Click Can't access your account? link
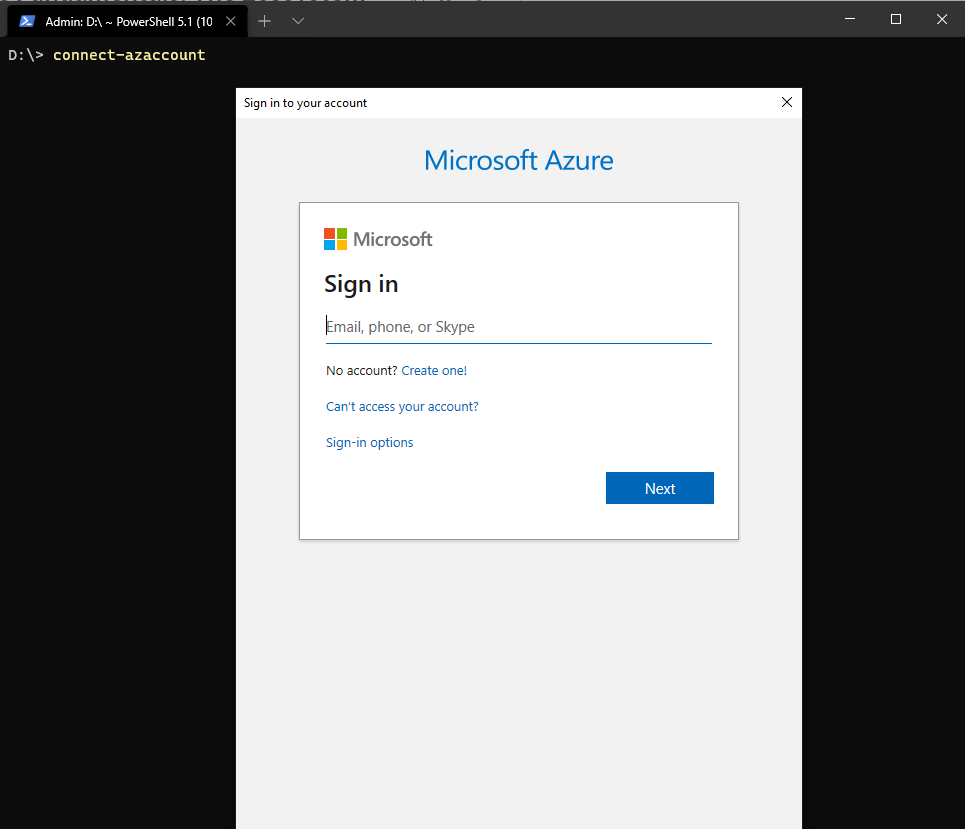The height and width of the screenshot is (829, 965). coord(402,407)
